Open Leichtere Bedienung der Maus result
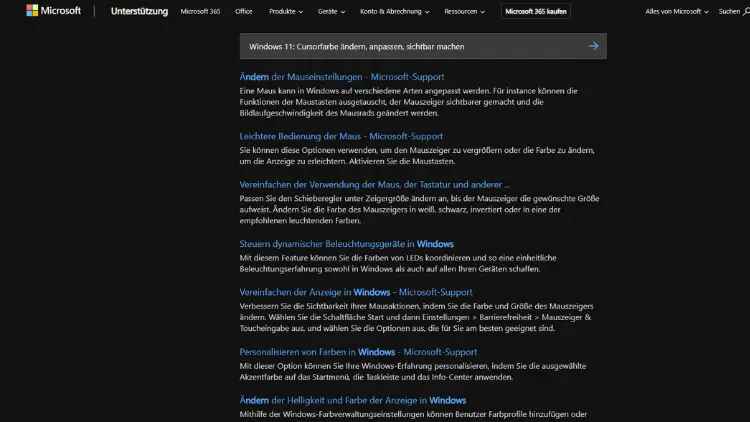 [x=341, y=136]
